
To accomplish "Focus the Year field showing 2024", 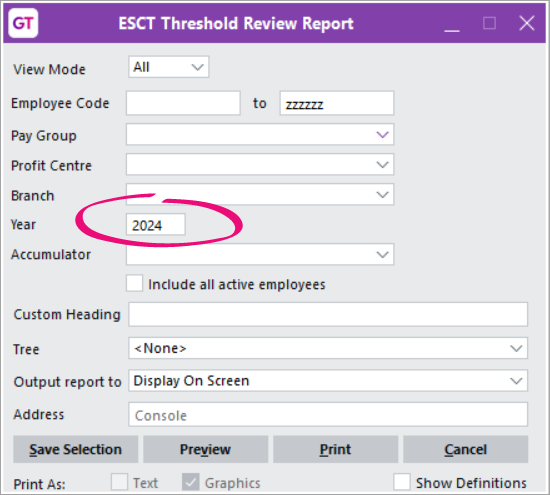I will (x=156, y=225).
